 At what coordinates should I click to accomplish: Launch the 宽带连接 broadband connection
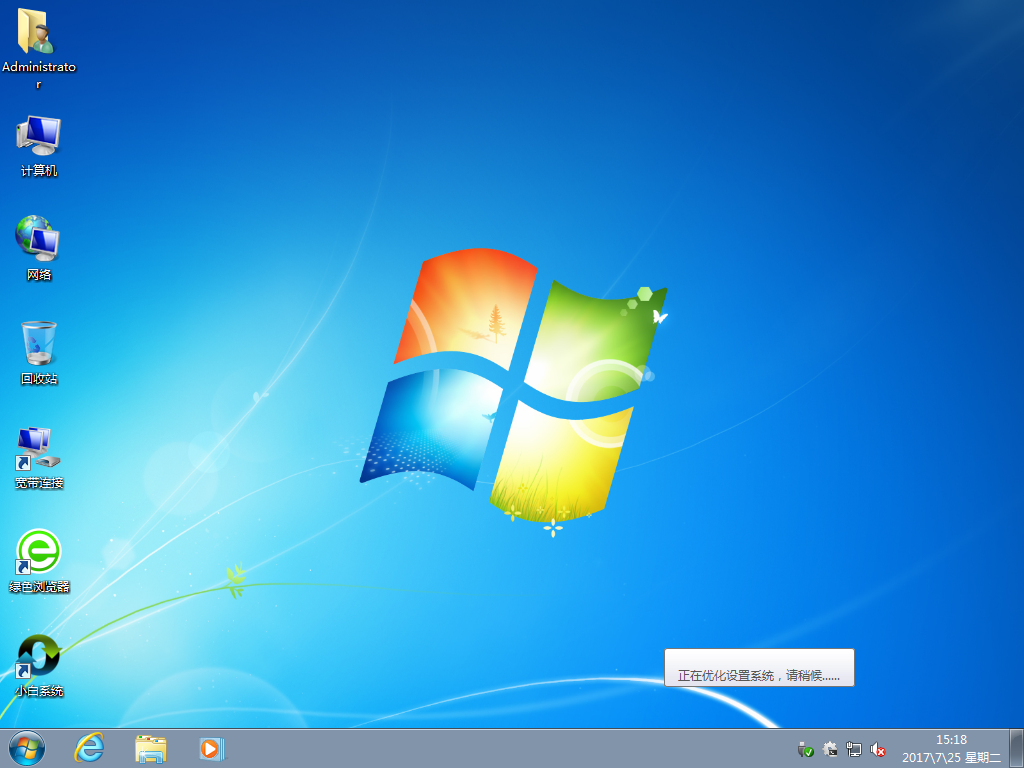click(37, 452)
